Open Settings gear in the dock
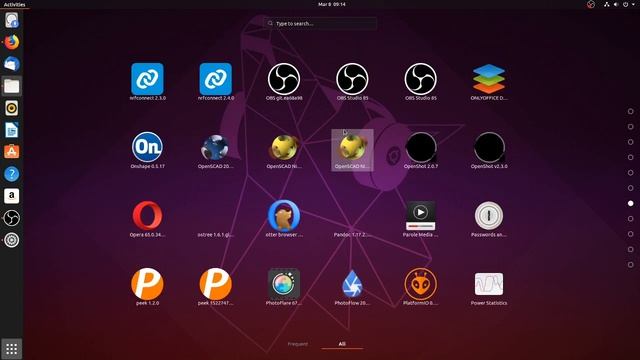The image size is (640, 360). pyautogui.click(x=11, y=240)
